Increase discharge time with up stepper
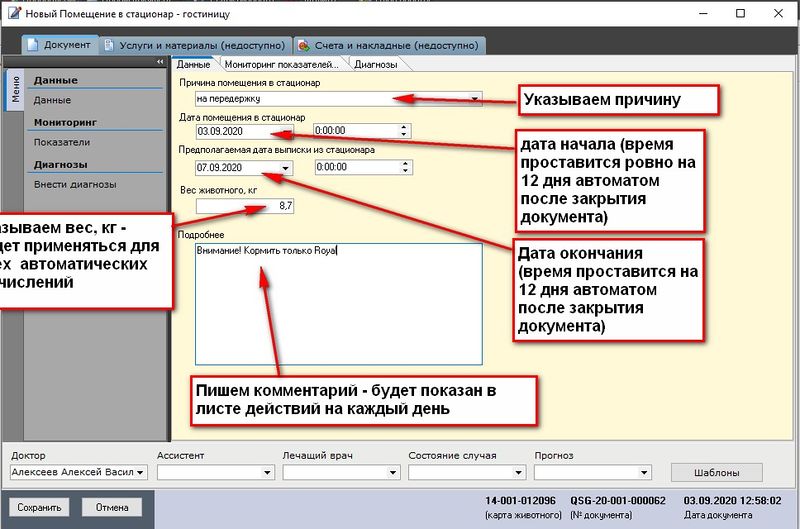The height and width of the screenshot is (529, 800). [406, 163]
